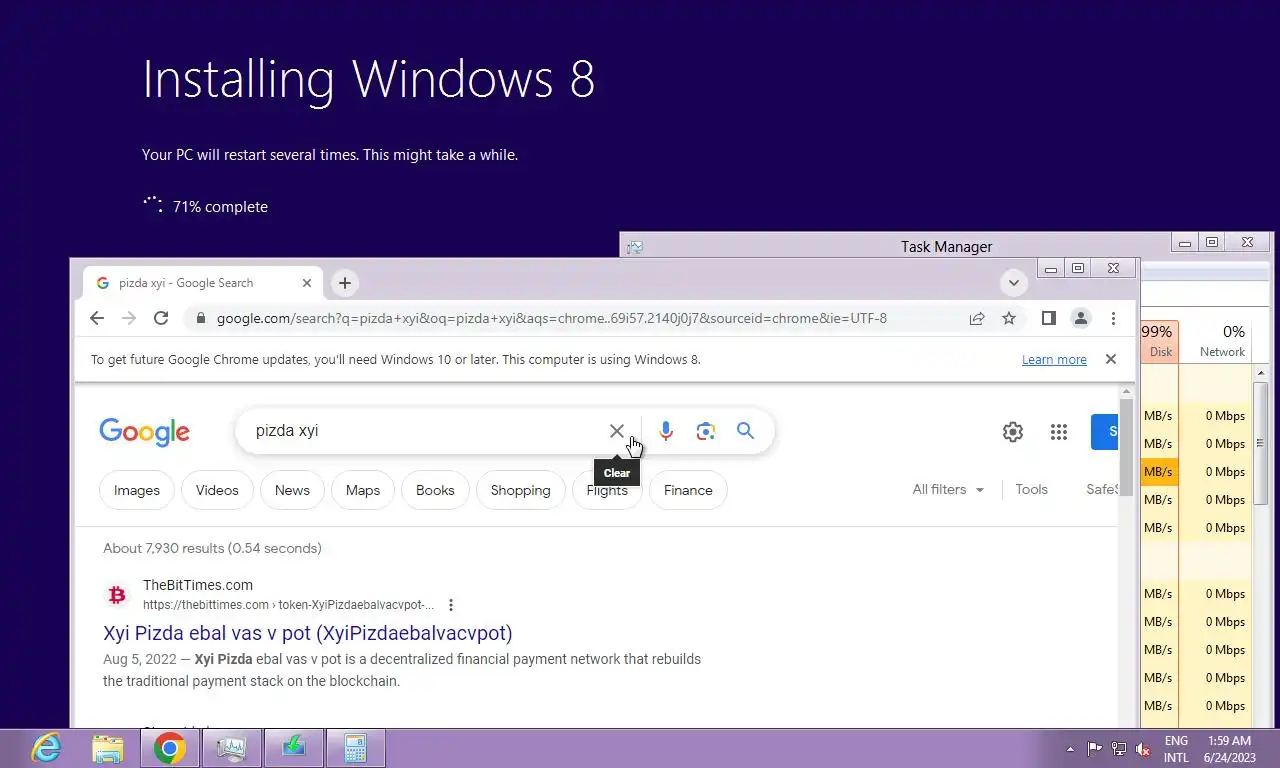
Task: Open the ENG INTL language switcher
Action: click(1176, 749)
